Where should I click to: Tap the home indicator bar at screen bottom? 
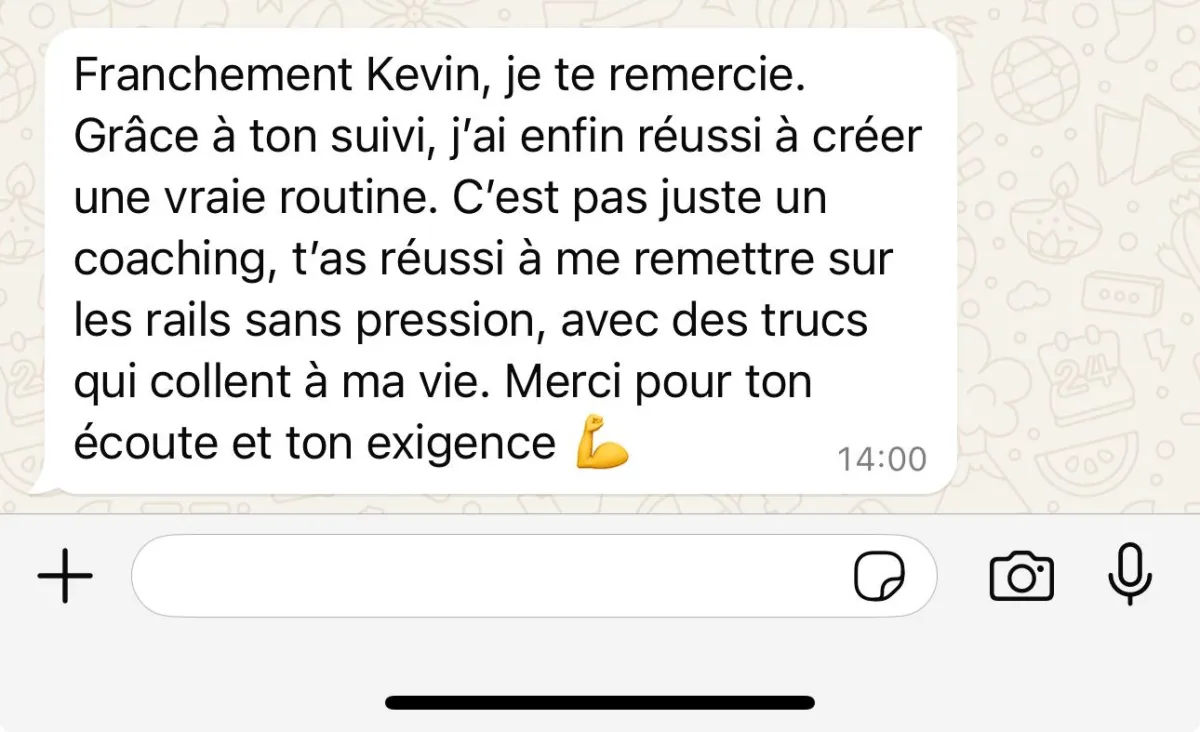point(600,702)
